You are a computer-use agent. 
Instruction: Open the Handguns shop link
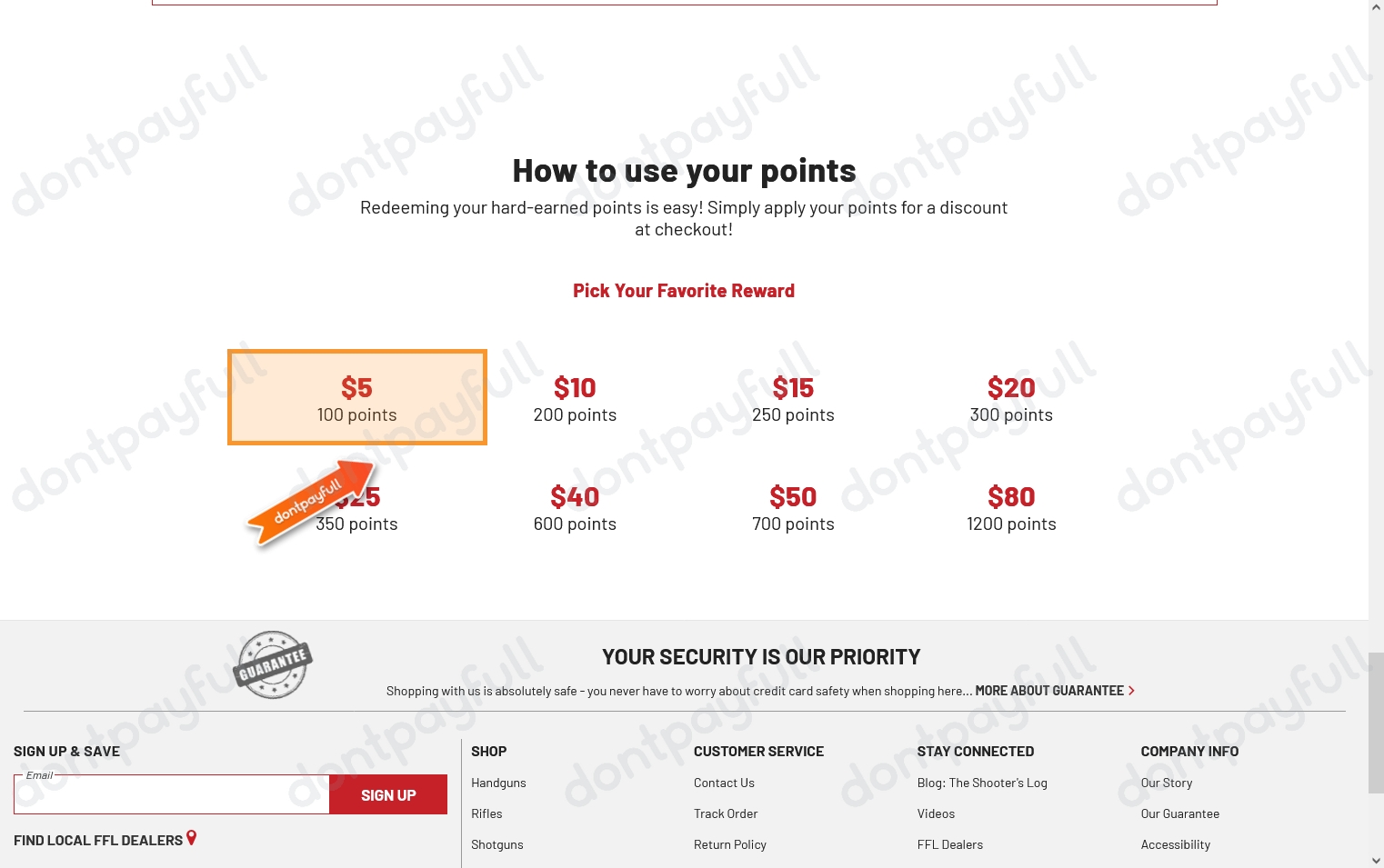pos(498,783)
